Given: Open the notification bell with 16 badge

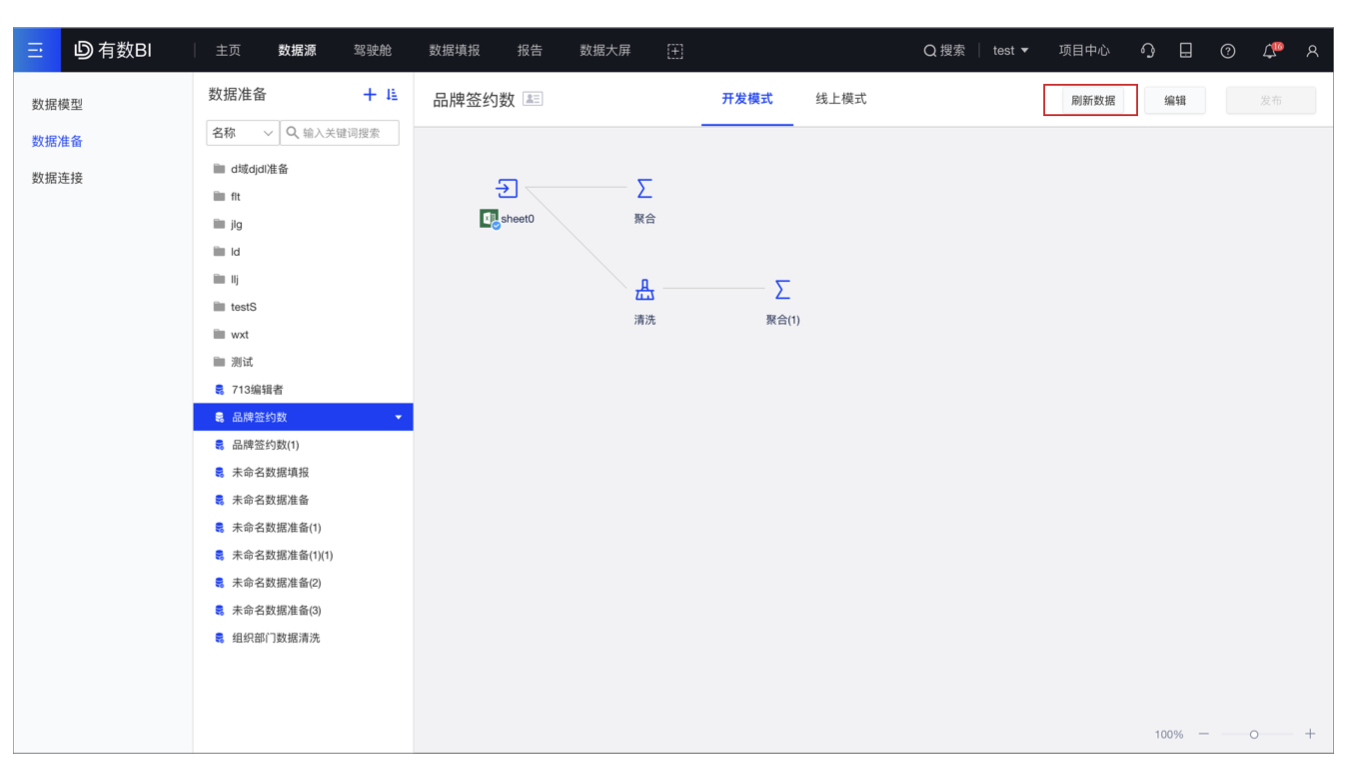Looking at the screenshot, I should 1268,50.
